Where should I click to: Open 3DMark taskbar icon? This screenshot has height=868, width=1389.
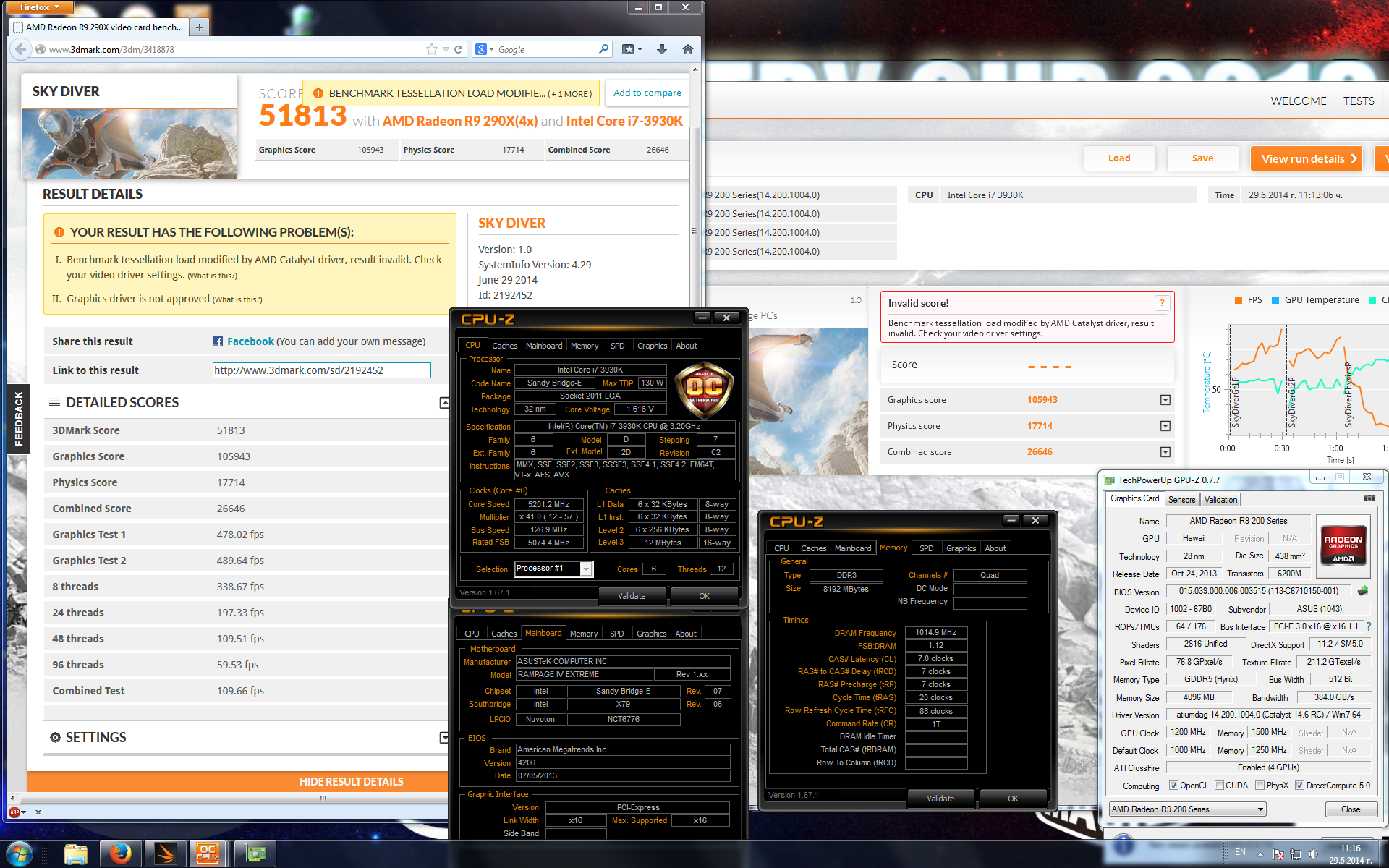tap(165, 854)
